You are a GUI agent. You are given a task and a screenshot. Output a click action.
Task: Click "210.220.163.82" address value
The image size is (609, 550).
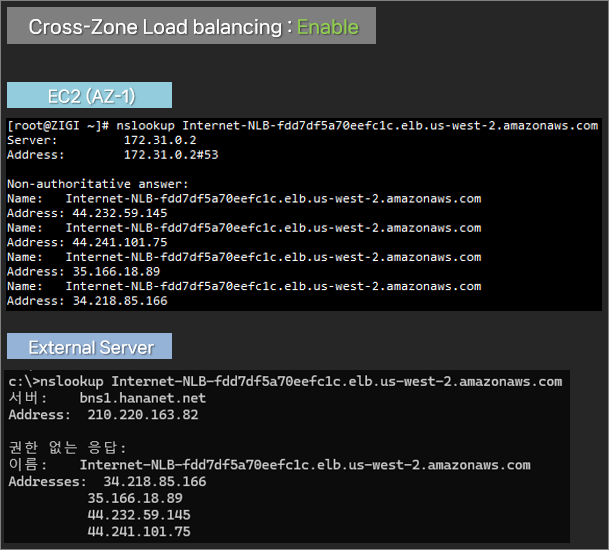tap(143, 415)
